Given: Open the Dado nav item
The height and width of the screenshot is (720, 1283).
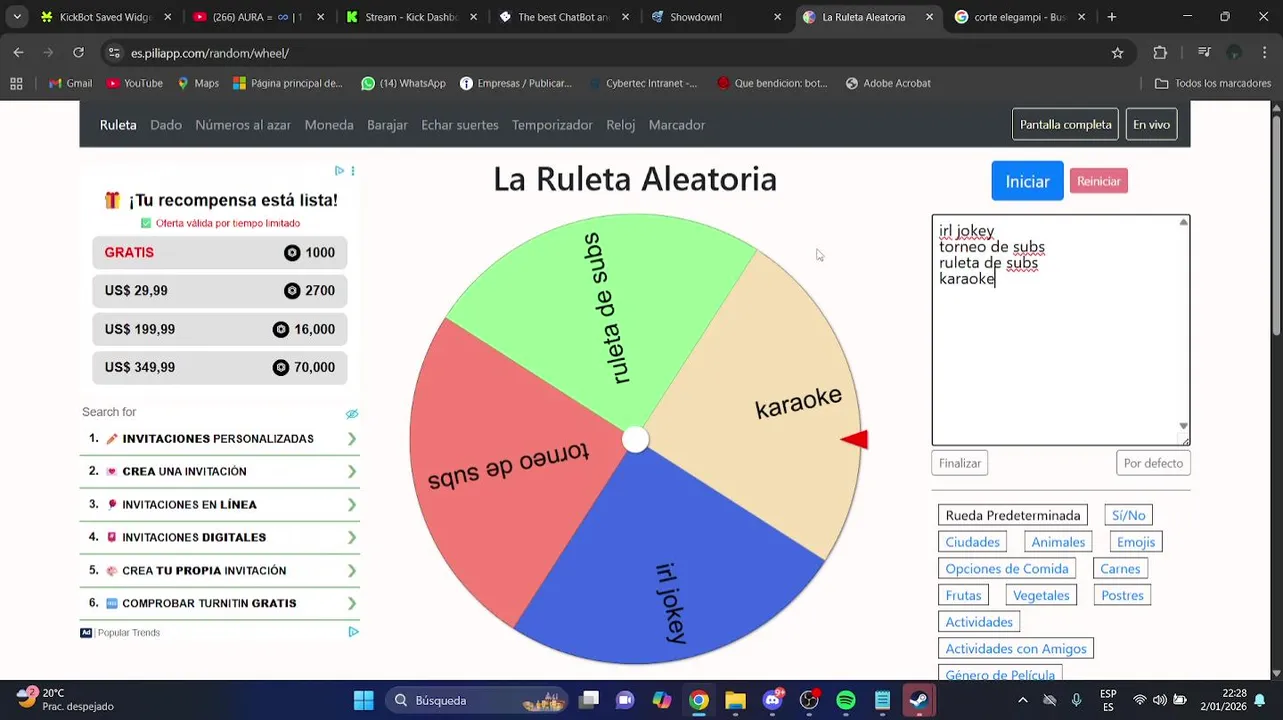Looking at the screenshot, I should pyautogui.click(x=166, y=125).
